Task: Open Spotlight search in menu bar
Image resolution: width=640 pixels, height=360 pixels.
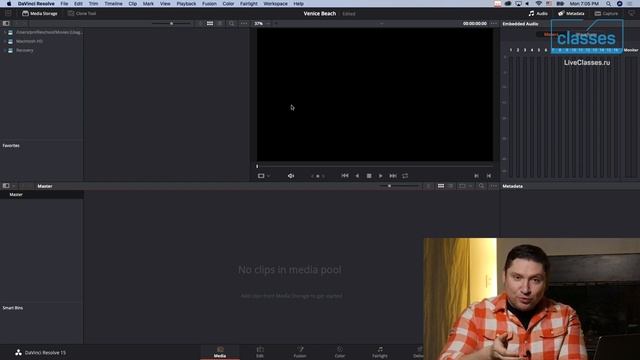Action: pyautogui.click(x=608, y=4)
